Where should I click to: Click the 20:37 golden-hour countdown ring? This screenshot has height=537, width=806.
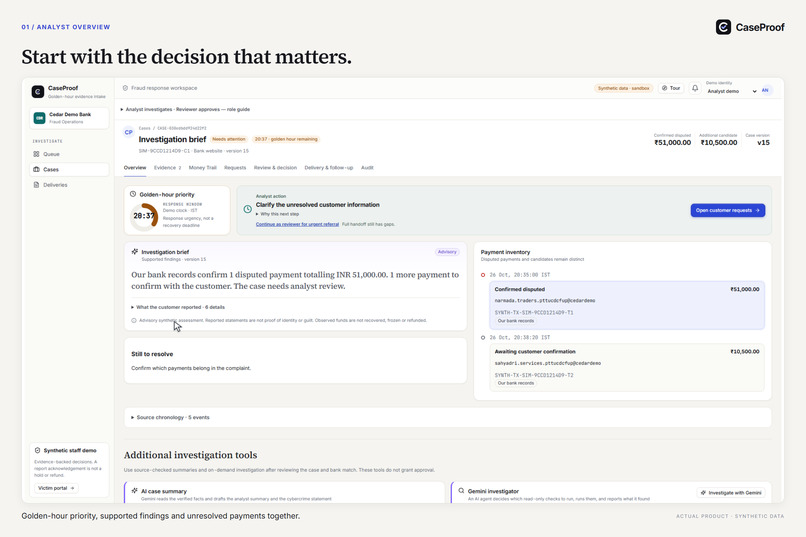click(143, 216)
